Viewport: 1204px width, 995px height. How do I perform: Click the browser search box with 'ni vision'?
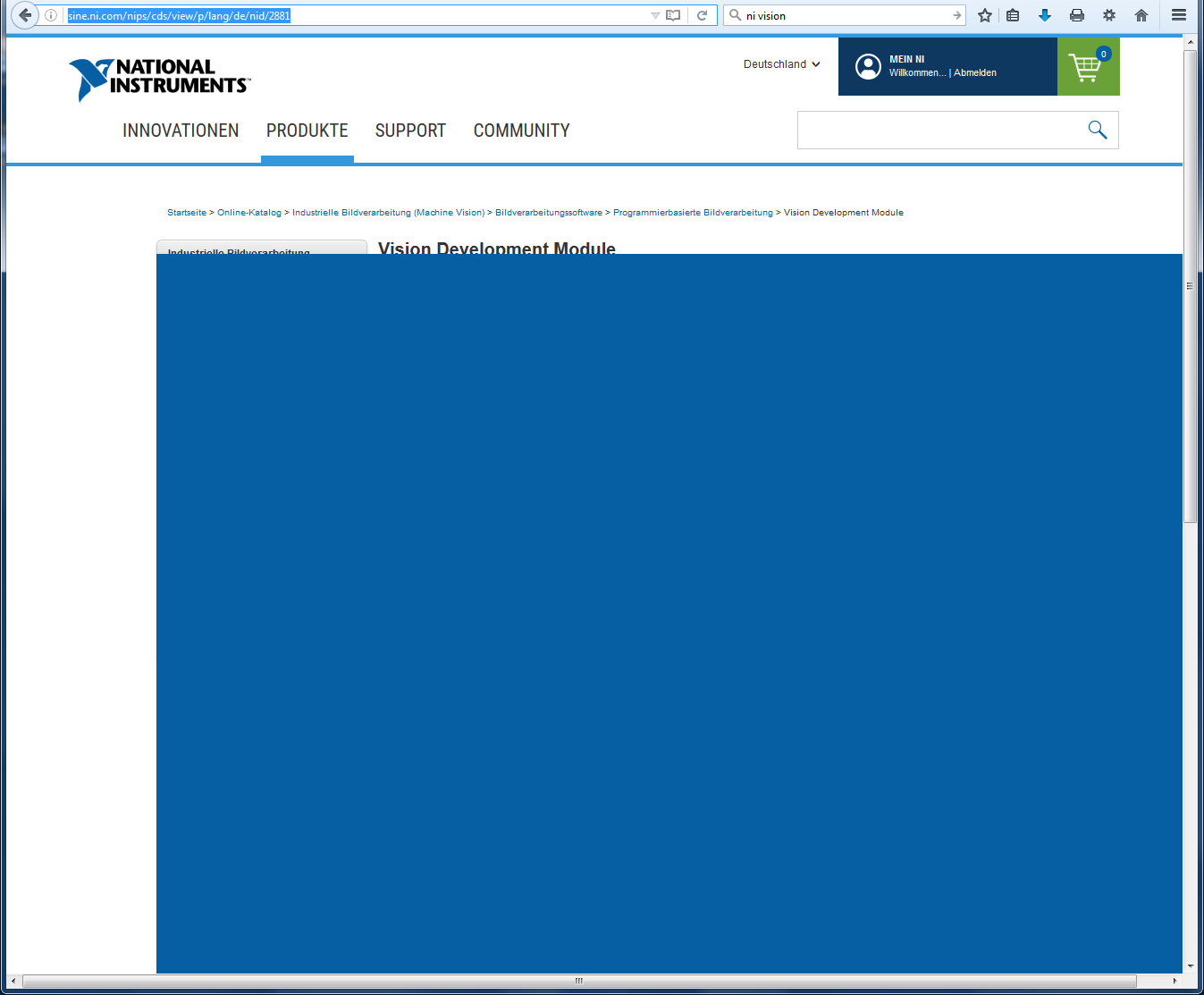tap(845, 15)
